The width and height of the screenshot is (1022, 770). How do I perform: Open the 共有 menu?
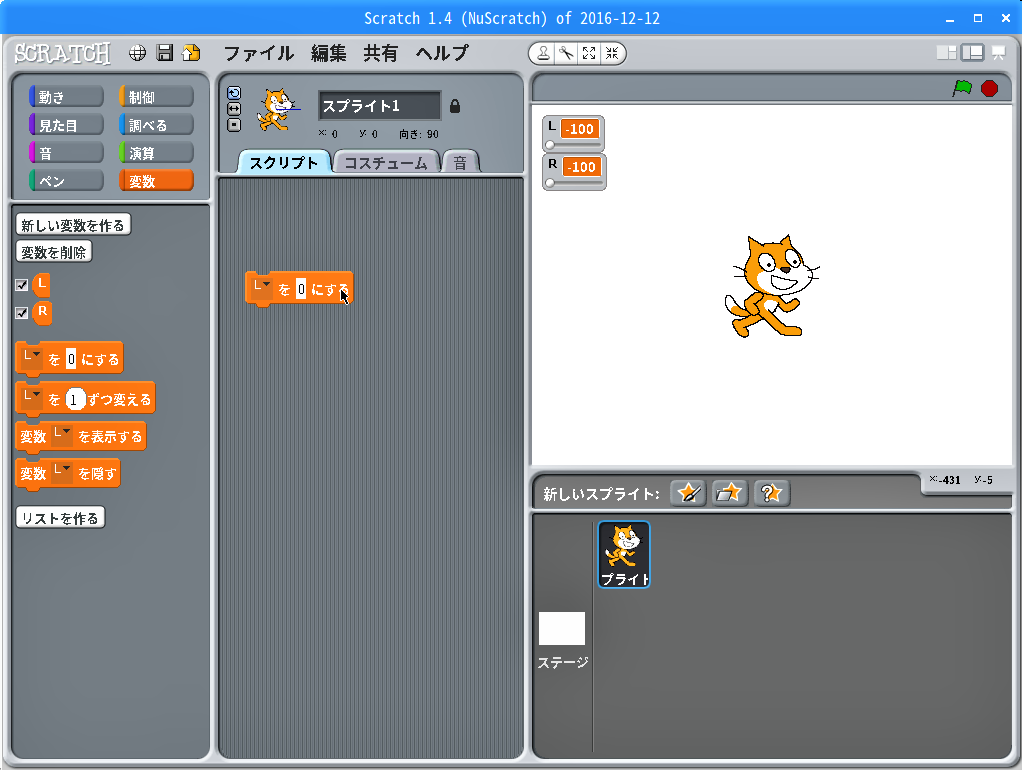(x=381, y=53)
